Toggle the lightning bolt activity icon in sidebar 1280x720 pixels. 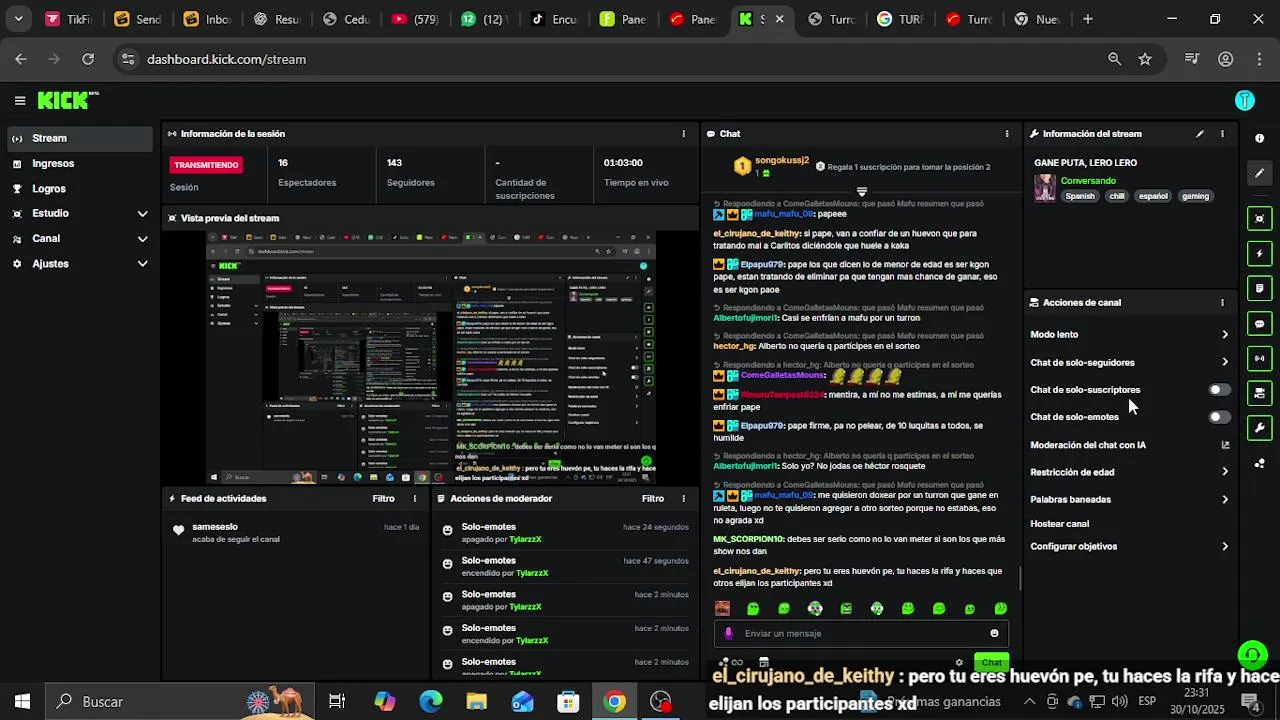(1259, 254)
